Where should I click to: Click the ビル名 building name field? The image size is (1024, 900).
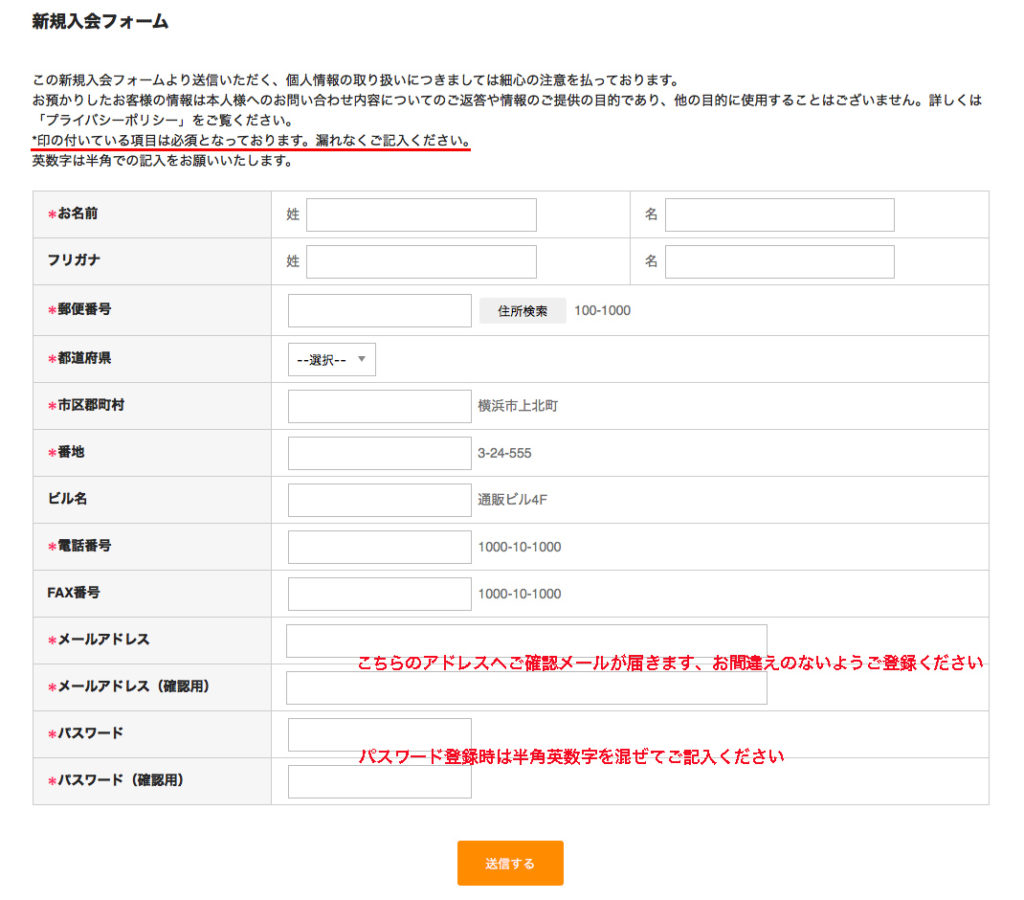(379, 500)
